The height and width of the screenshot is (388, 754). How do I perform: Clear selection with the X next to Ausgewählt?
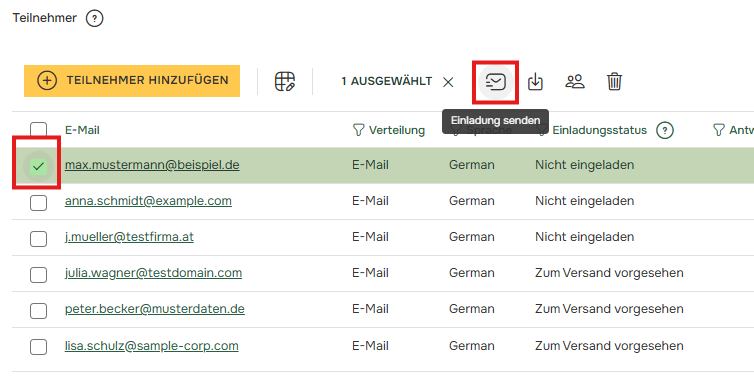click(448, 82)
